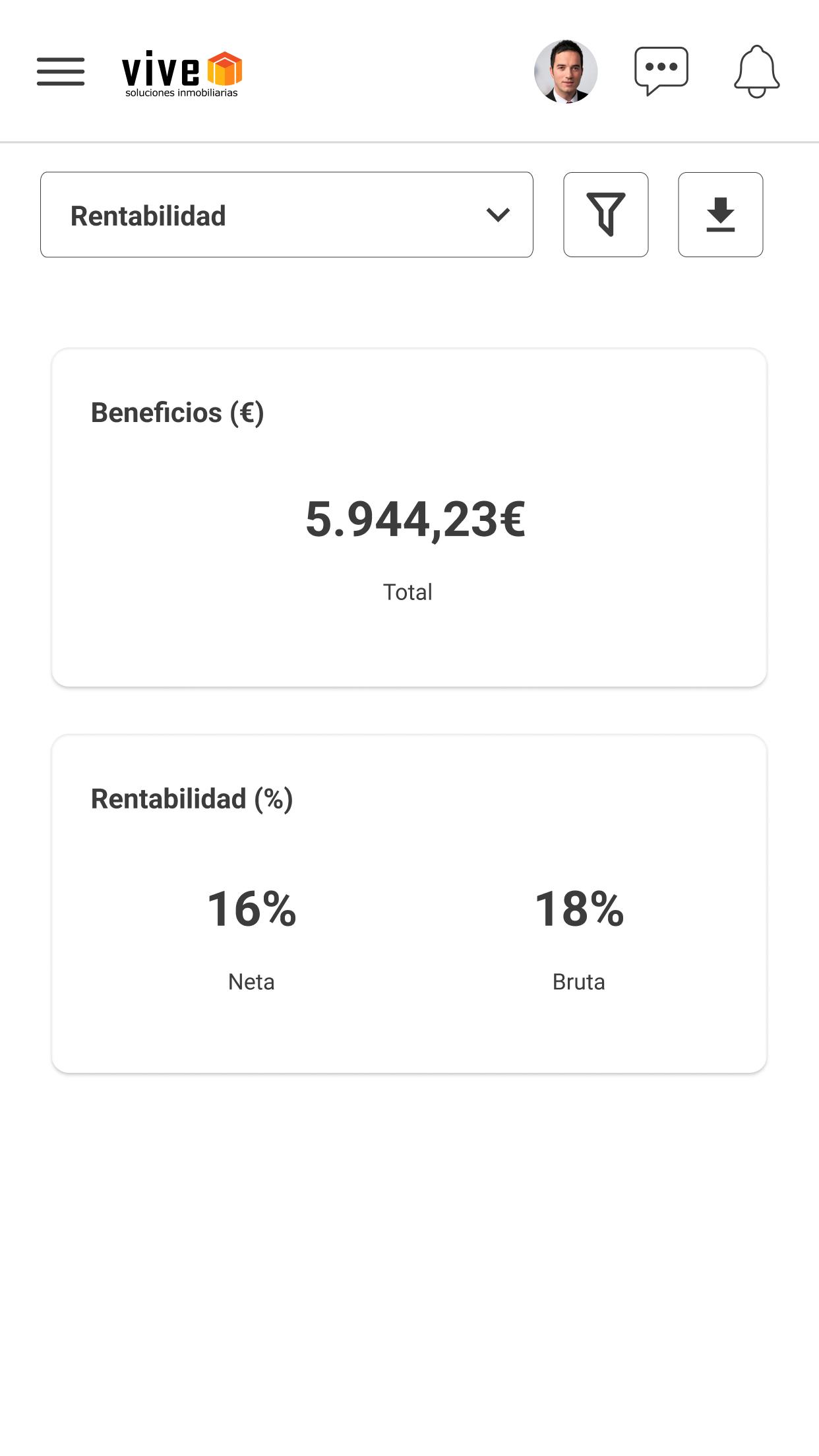Click the Bruta label
The width and height of the screenshot is (819, 1456).
pos(579,982)
